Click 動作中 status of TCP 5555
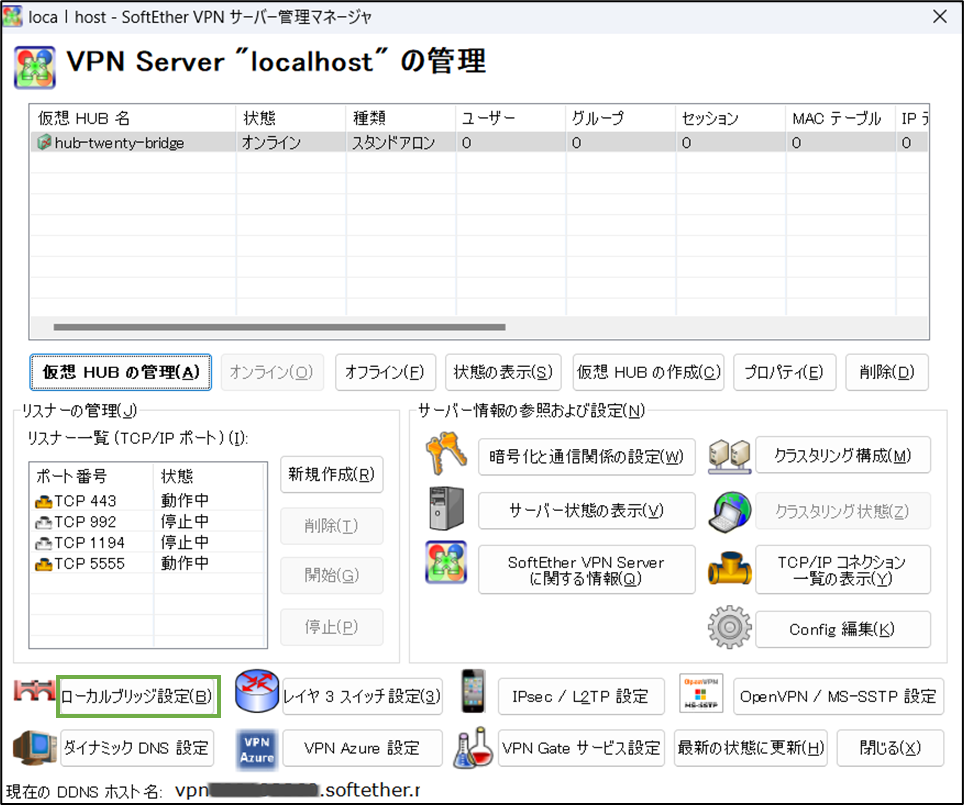This screenshot has width=964, height=805. 184,563
